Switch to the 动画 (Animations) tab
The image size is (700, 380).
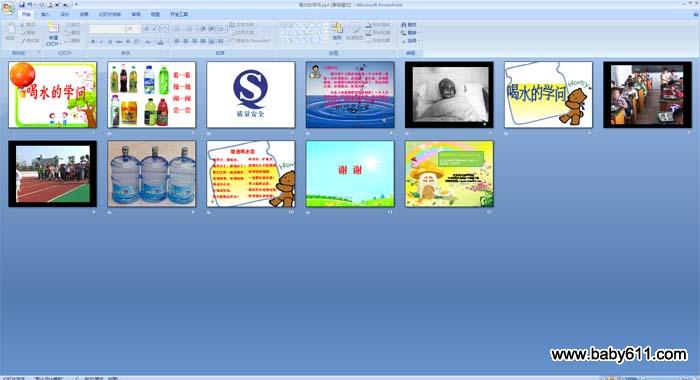tap(84, 14)
